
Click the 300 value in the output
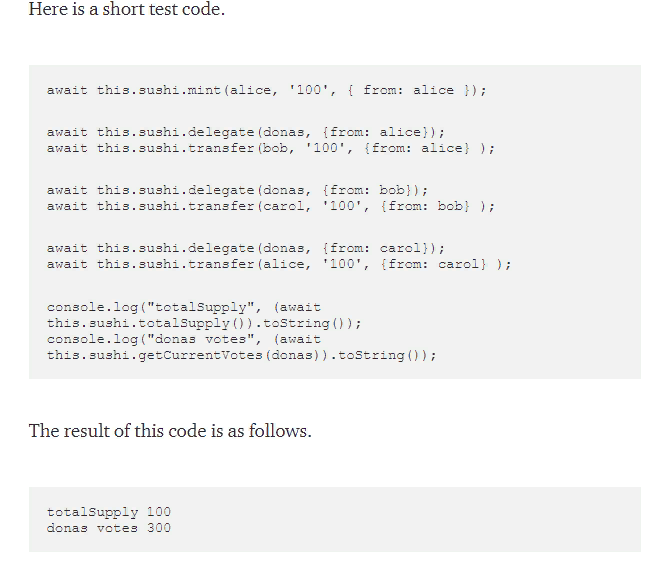click(x=158, y=528)
